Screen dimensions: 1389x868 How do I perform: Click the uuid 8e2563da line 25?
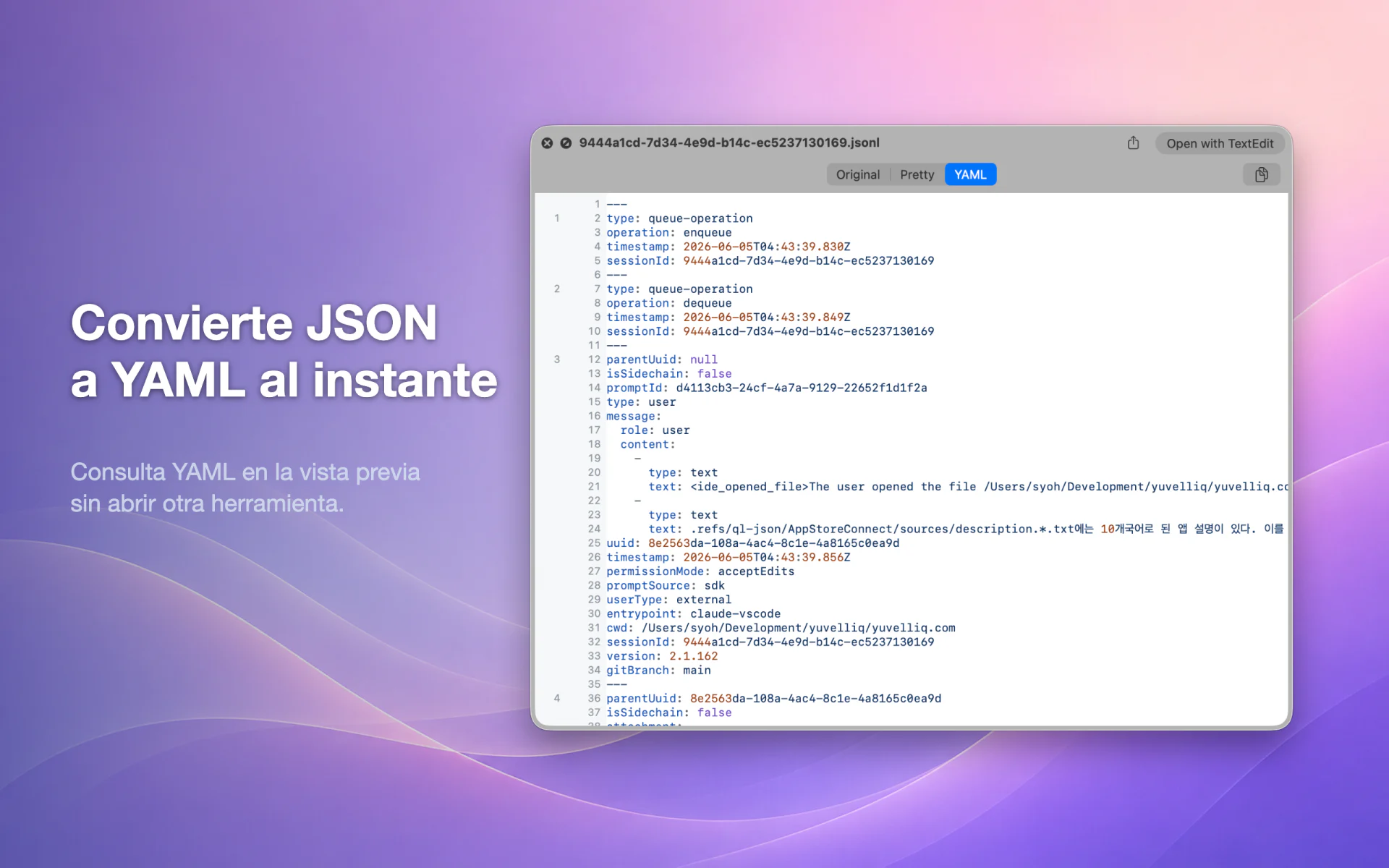pos(753,543)
